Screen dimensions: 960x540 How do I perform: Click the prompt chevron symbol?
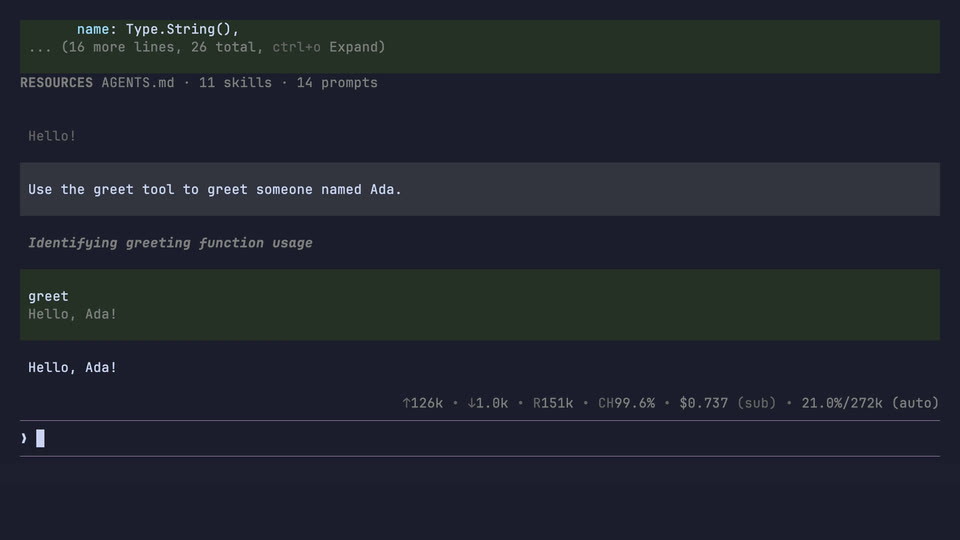pos(24,438)
